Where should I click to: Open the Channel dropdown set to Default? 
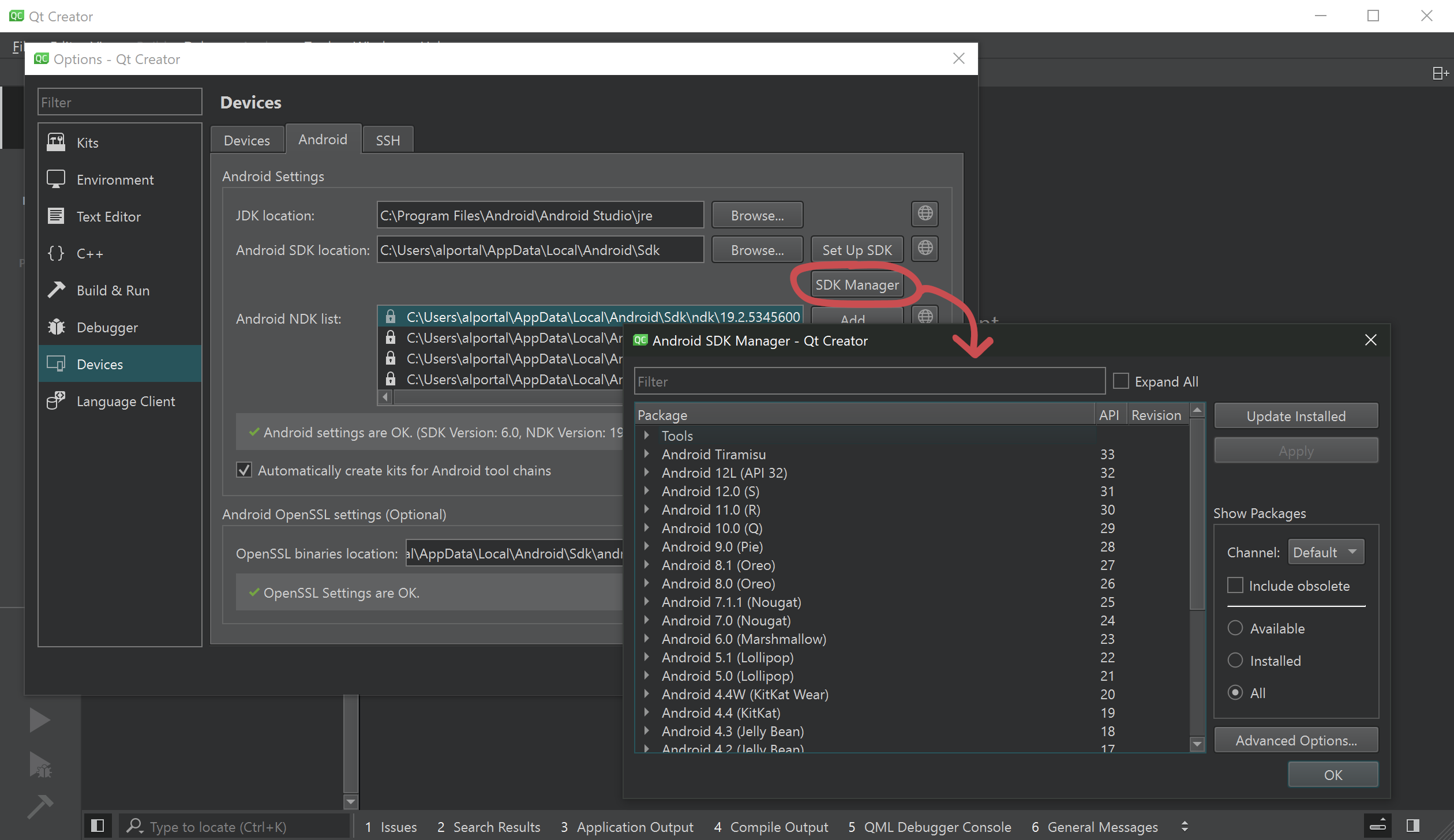pos(1326,552)
